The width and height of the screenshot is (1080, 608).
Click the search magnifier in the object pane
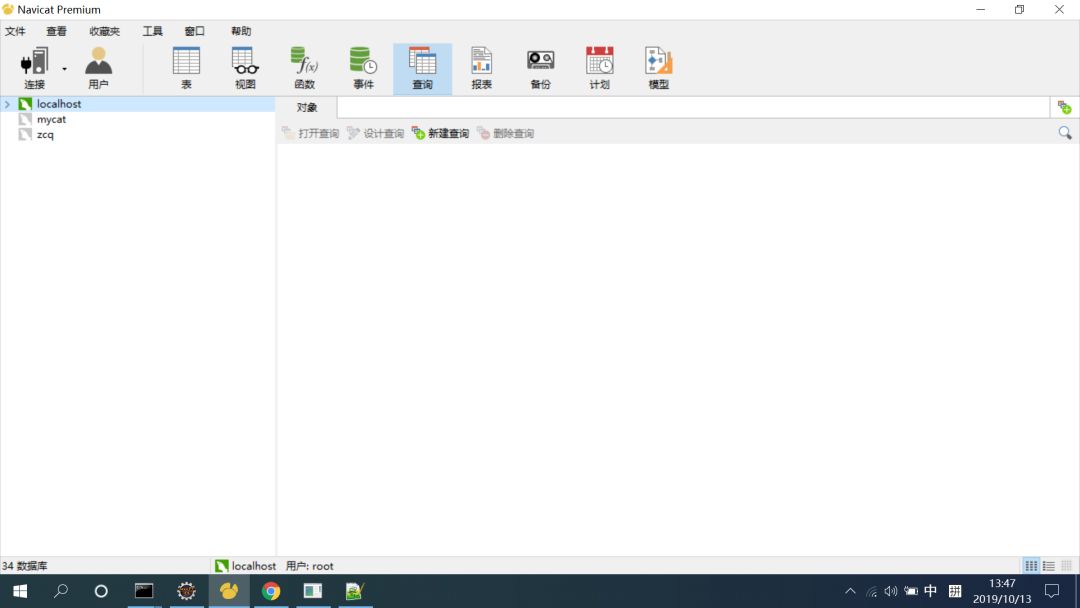click(1065, 133)
